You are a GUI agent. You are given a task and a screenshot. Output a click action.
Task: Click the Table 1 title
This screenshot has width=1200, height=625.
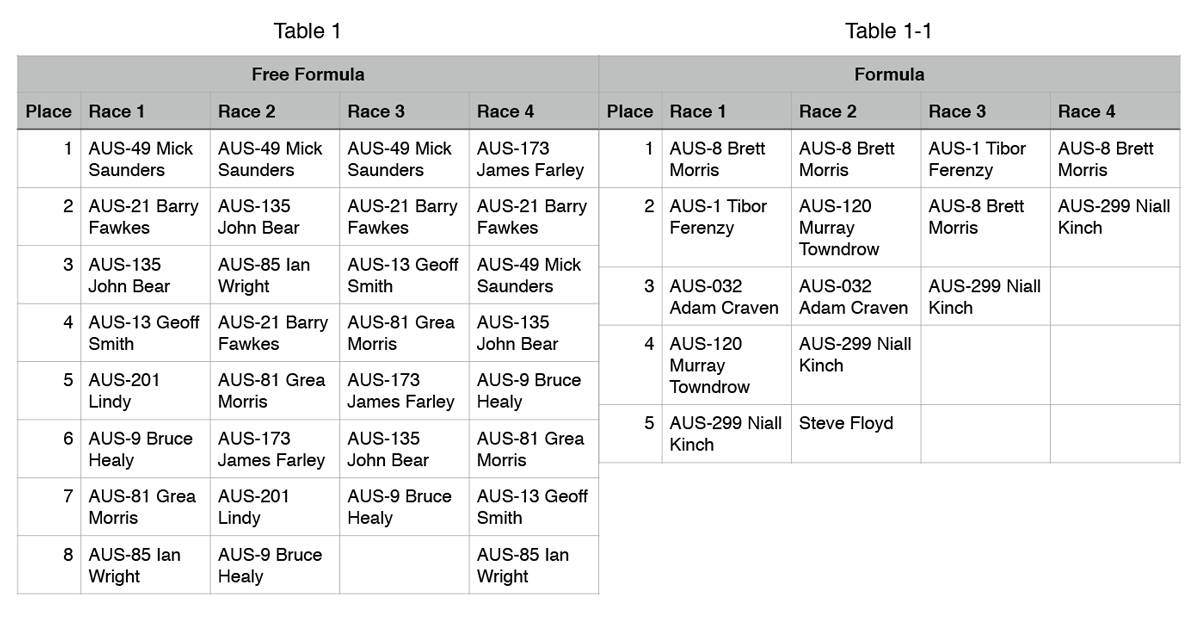pos(307,31)
